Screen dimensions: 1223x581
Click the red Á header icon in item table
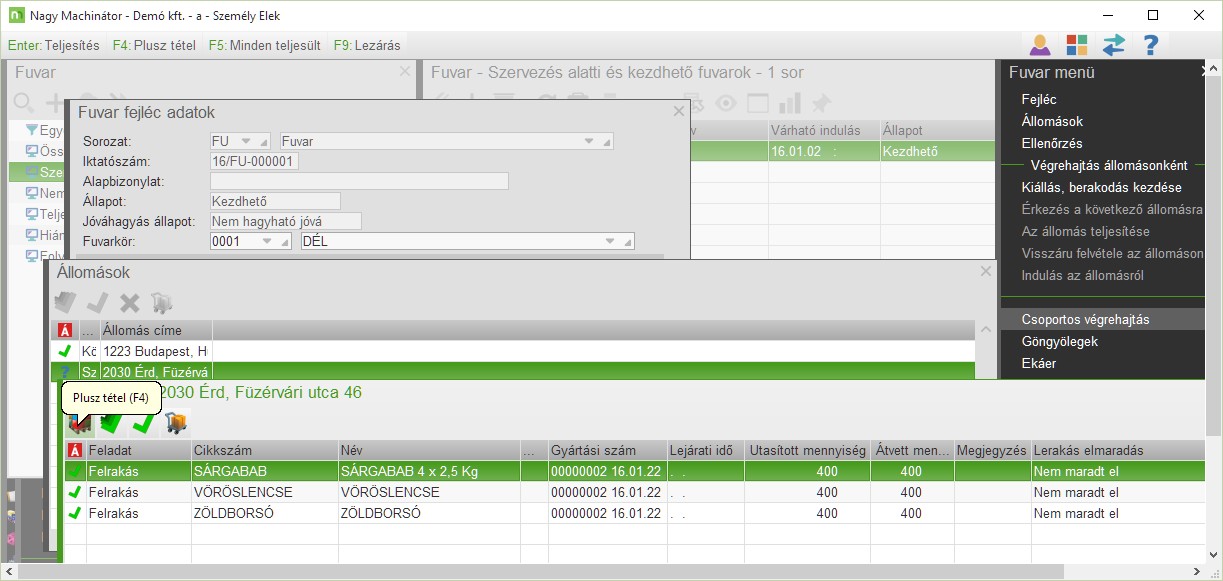click(75, 450)
